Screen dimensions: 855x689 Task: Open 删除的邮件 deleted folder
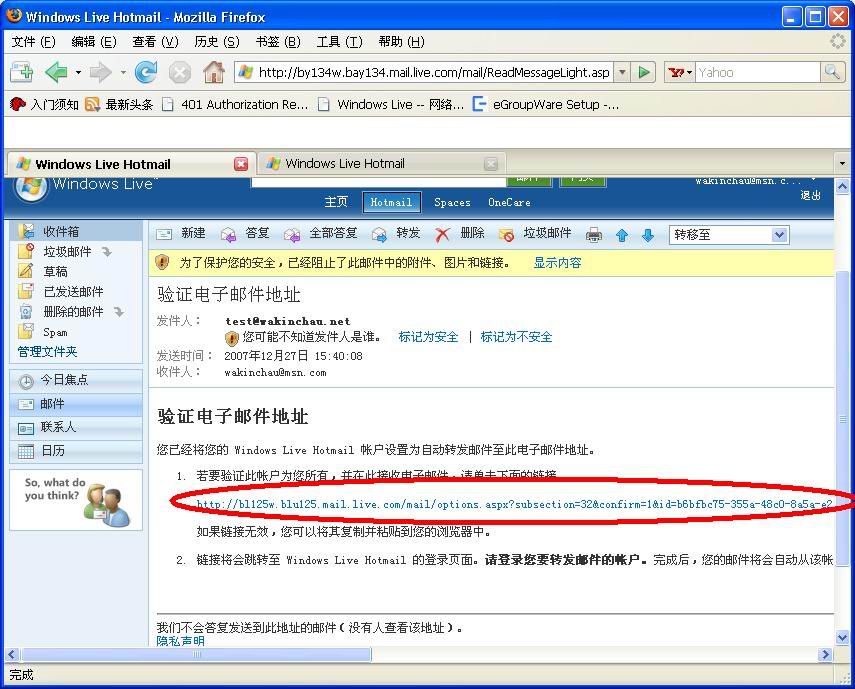point(73,312)
